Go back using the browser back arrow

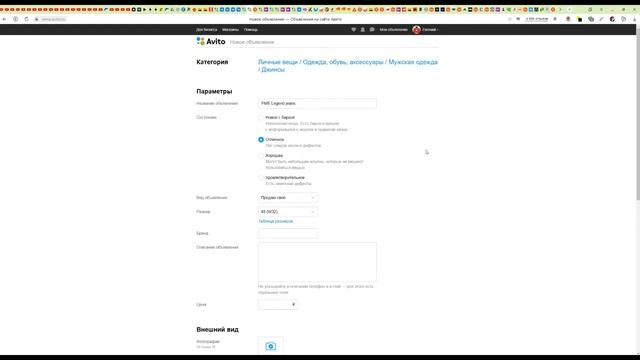(x=4, y=19)
